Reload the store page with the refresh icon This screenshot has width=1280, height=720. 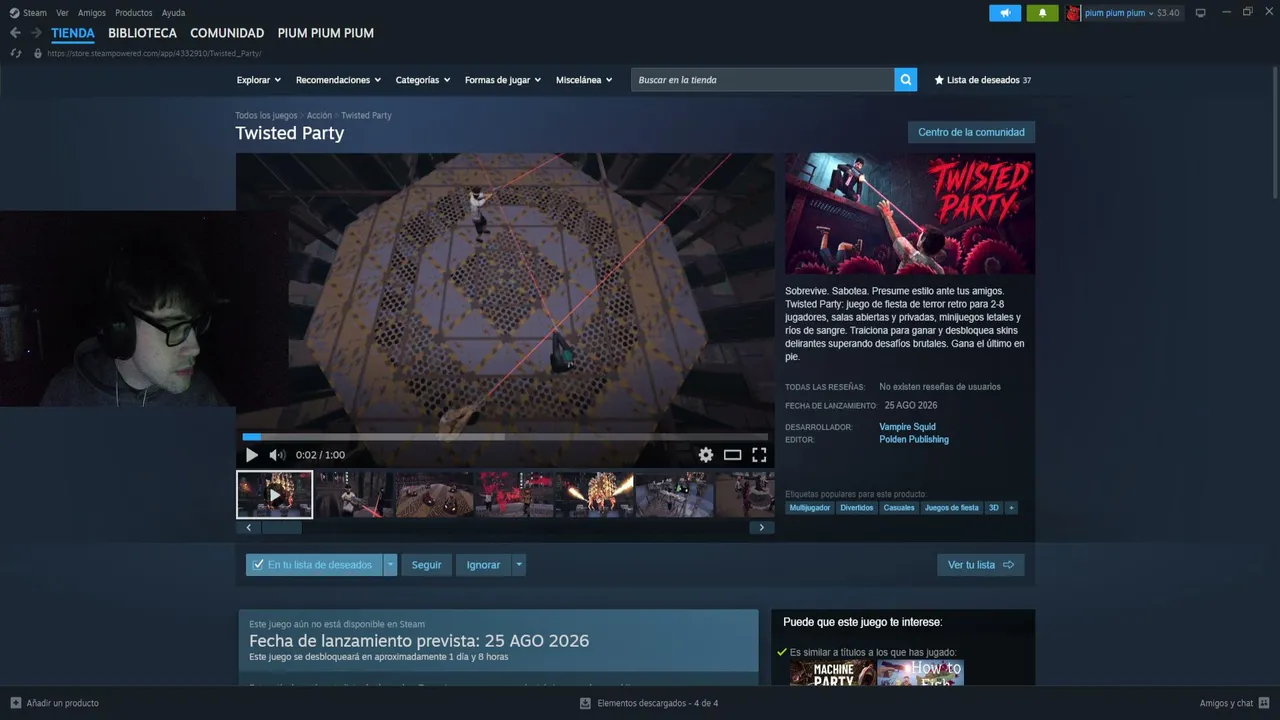click(16, 53)
